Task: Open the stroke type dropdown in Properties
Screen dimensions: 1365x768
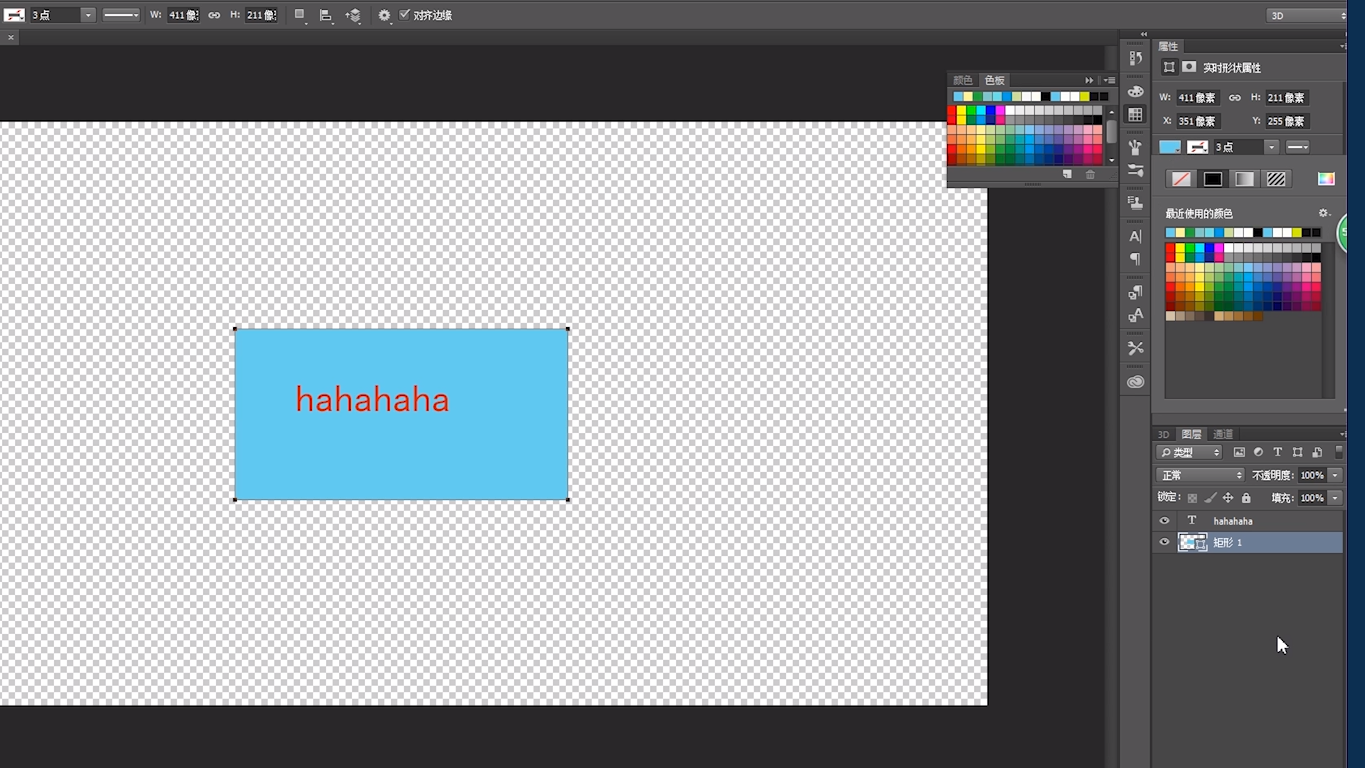Action: coord(1298,147)
